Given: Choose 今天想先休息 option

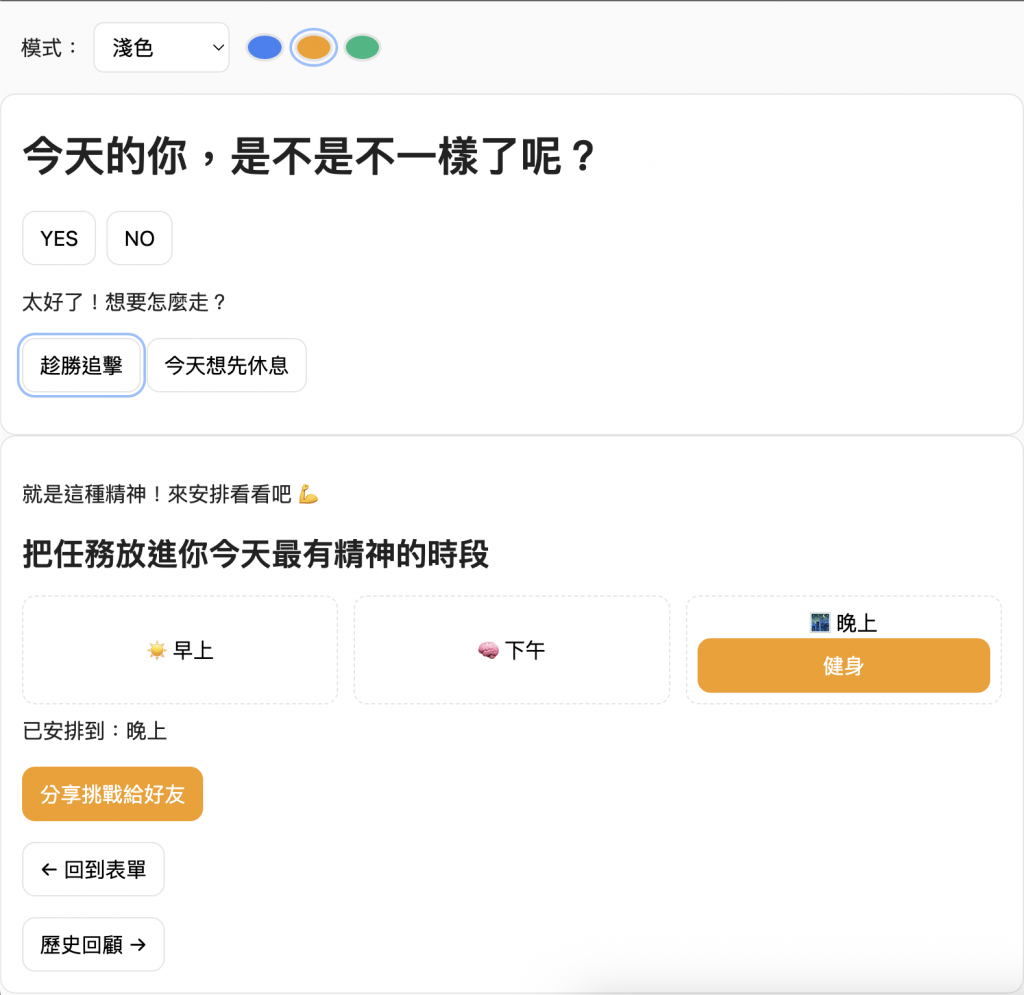Looking at the screenshot, I should [x=227, y=366].
